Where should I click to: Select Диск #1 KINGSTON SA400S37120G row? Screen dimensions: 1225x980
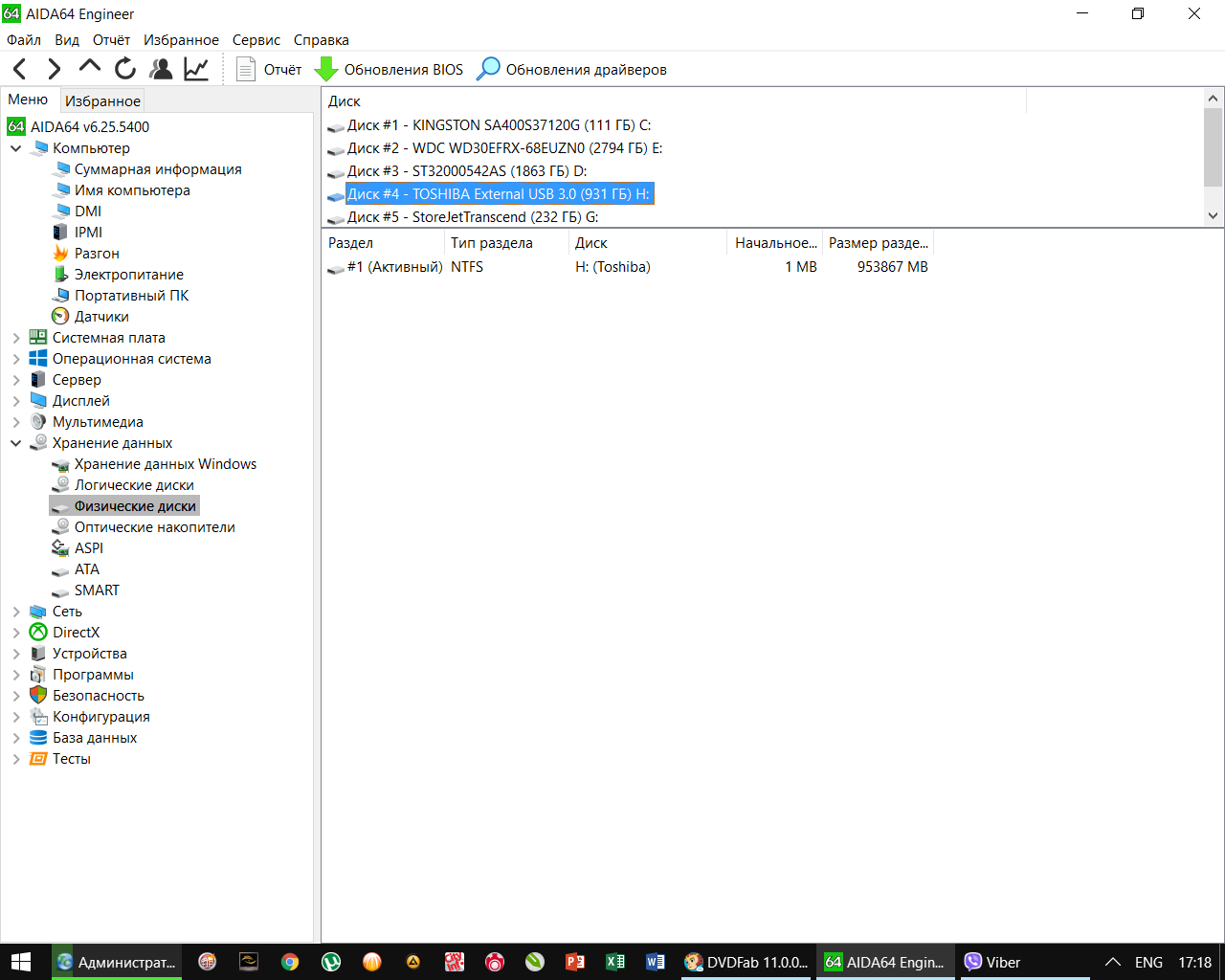(499, 125)
